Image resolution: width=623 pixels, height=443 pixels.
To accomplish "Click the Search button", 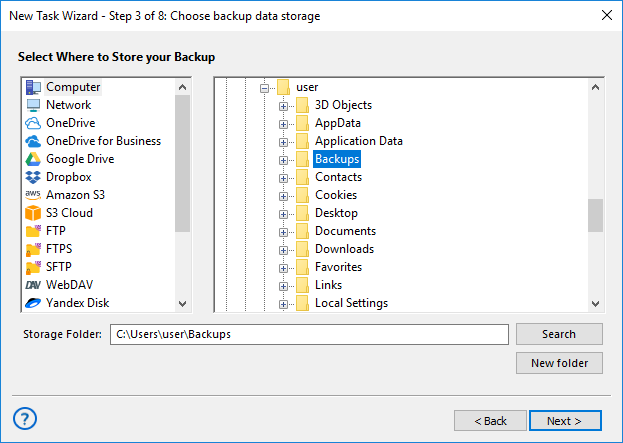I will pyautogui.click(x=559, y=334).
